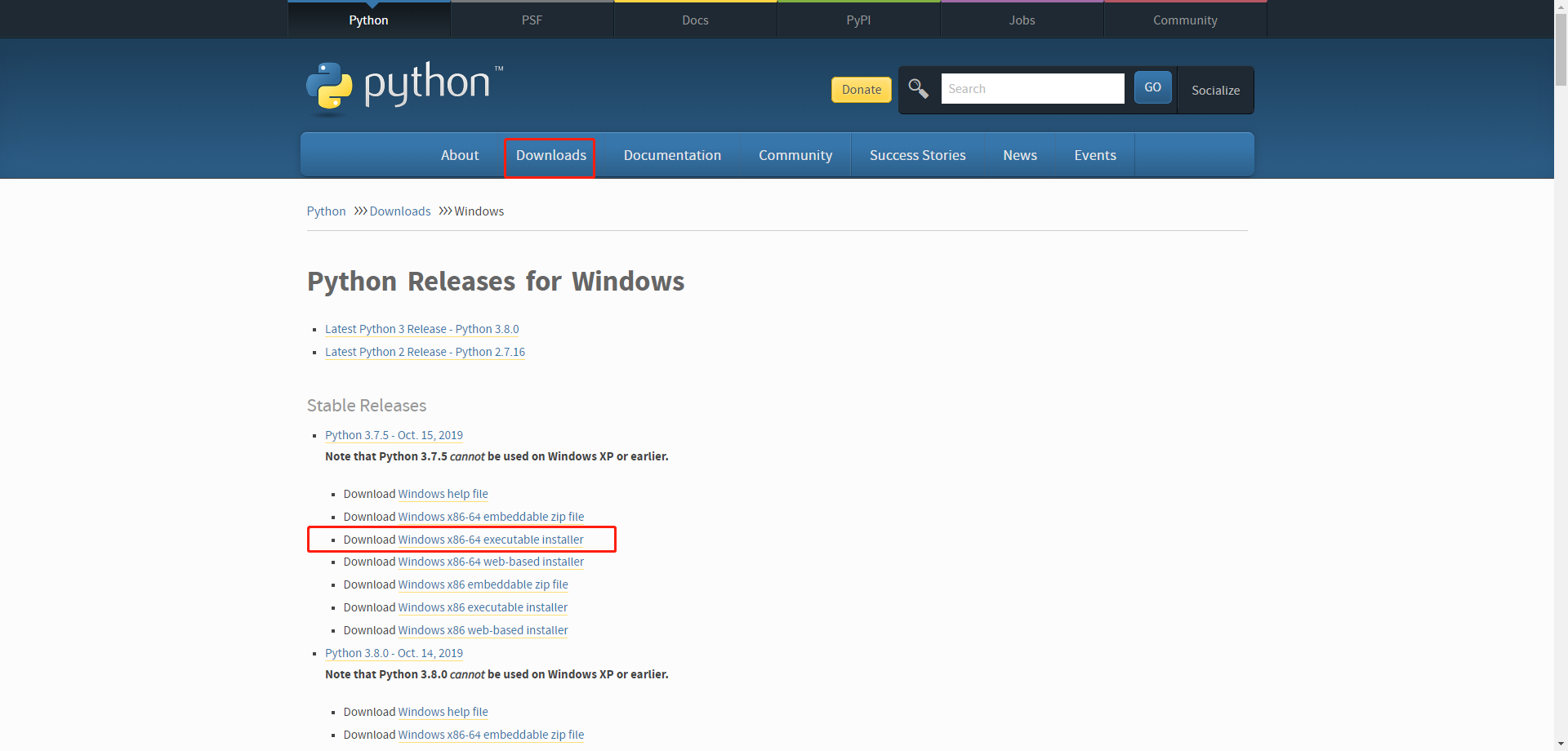Download Python 3.7.5 x86 web-based installer

482,630
